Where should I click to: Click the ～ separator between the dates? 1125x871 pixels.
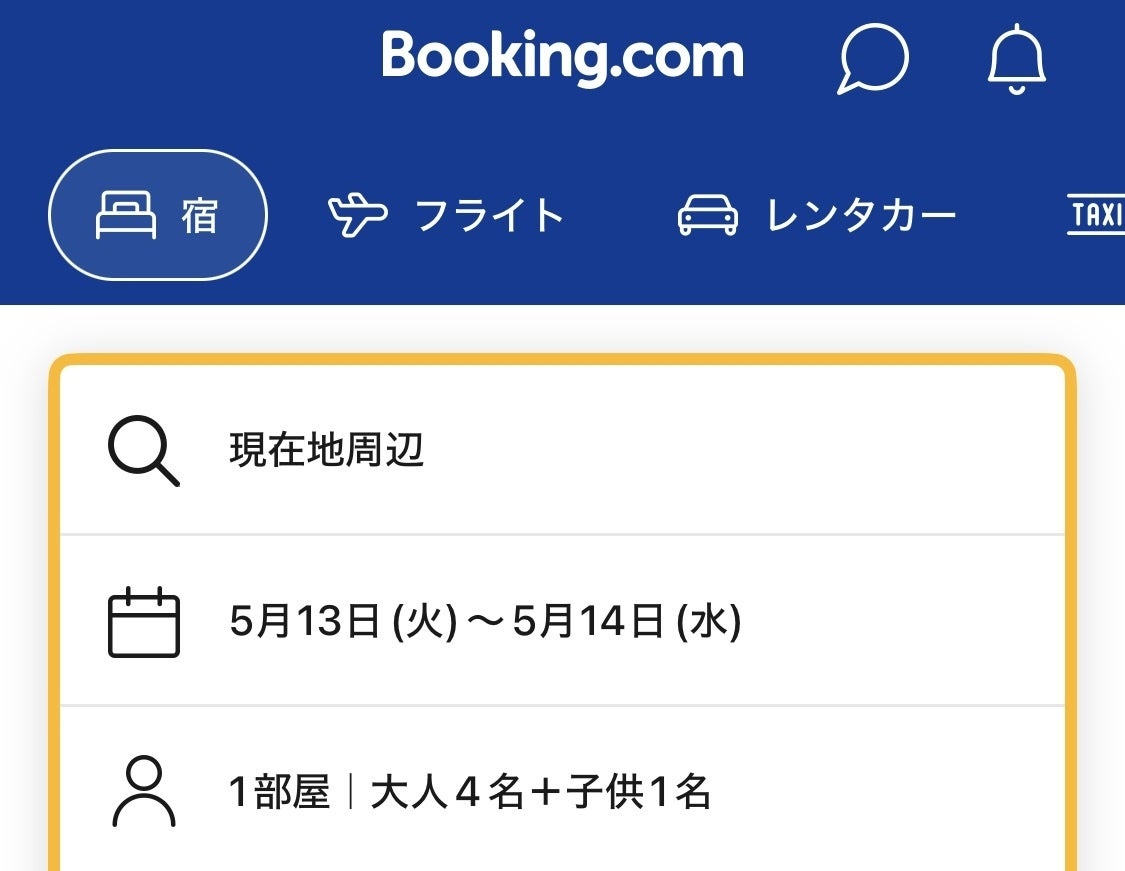[x=485, y=623]
